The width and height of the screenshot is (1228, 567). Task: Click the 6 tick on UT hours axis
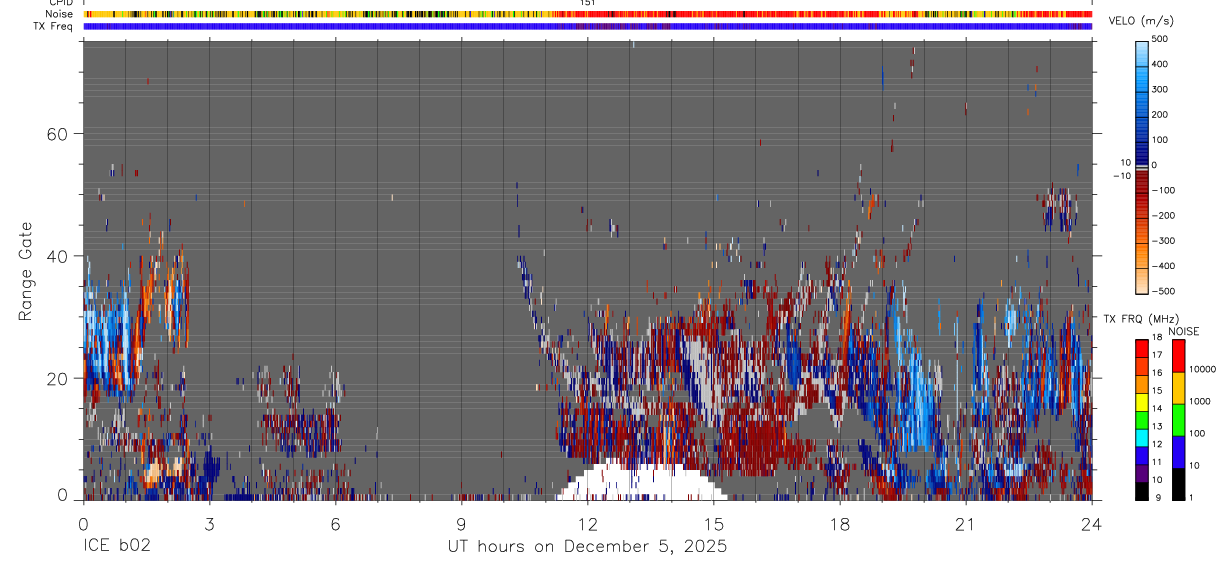point(336,523)
